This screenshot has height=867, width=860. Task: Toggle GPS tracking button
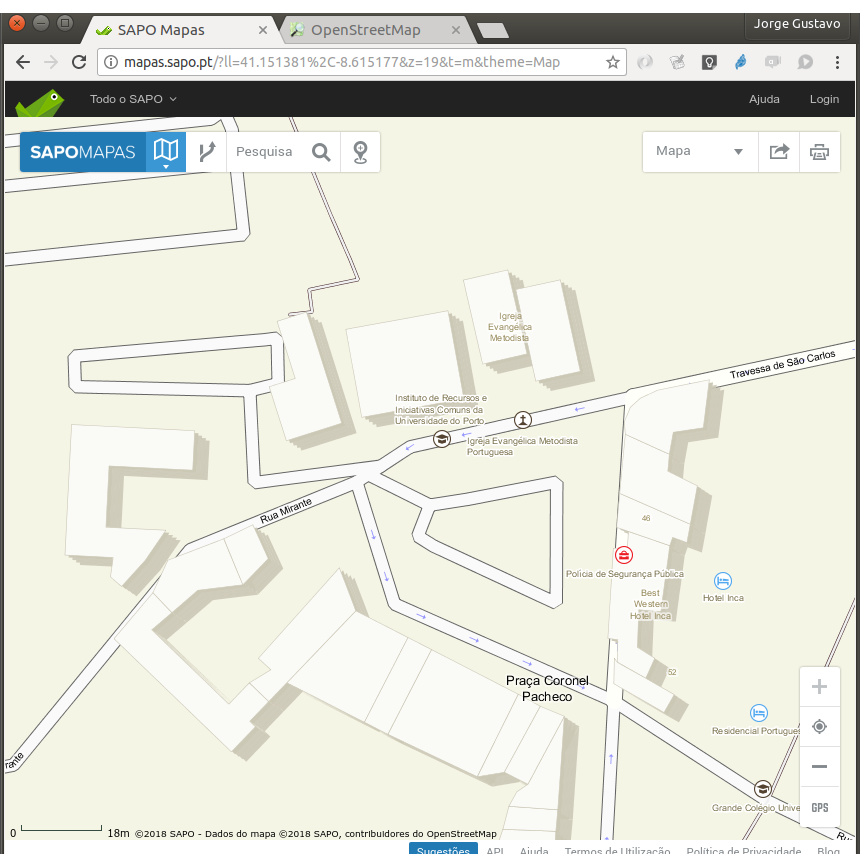point(820,808)
